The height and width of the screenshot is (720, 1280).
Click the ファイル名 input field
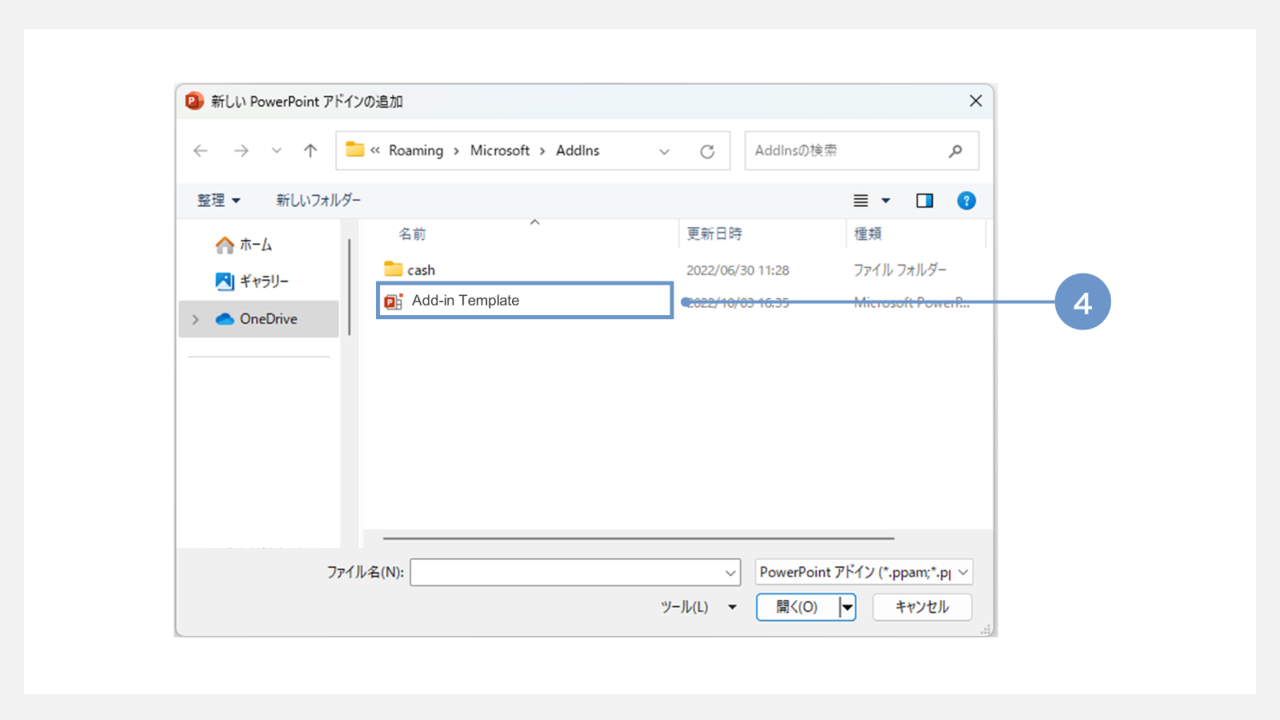[575, 572]
